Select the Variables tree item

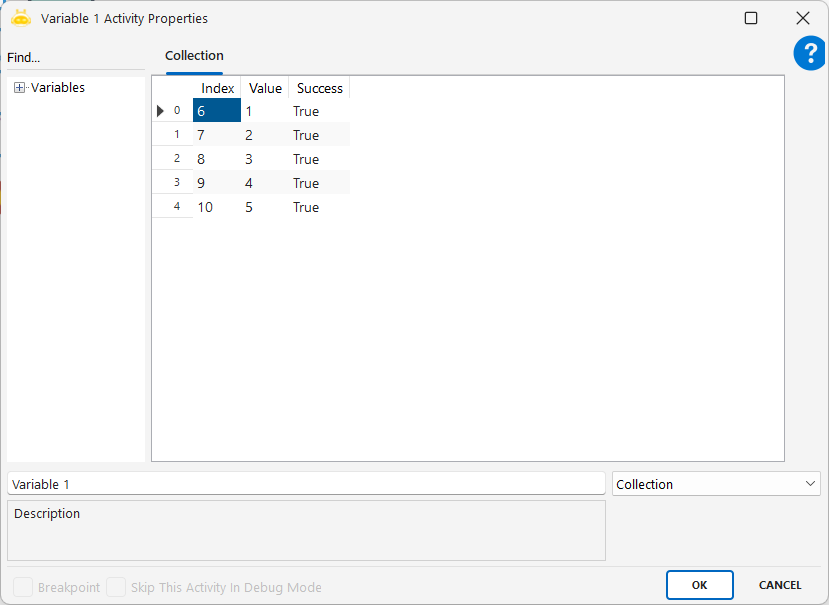click(58, 88)
